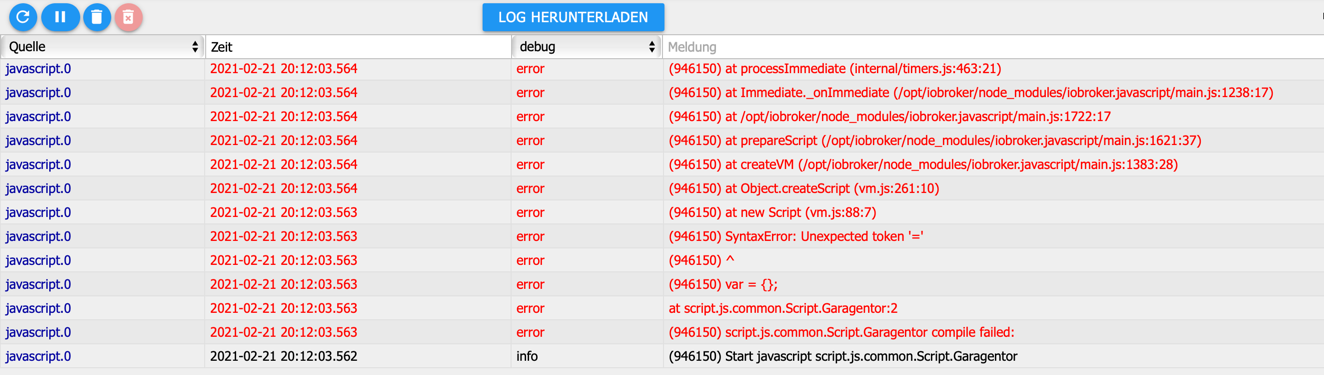1324x375 pixels.
Task: Open the Quelle source filter dropdown
Action: tap(103, 47)
